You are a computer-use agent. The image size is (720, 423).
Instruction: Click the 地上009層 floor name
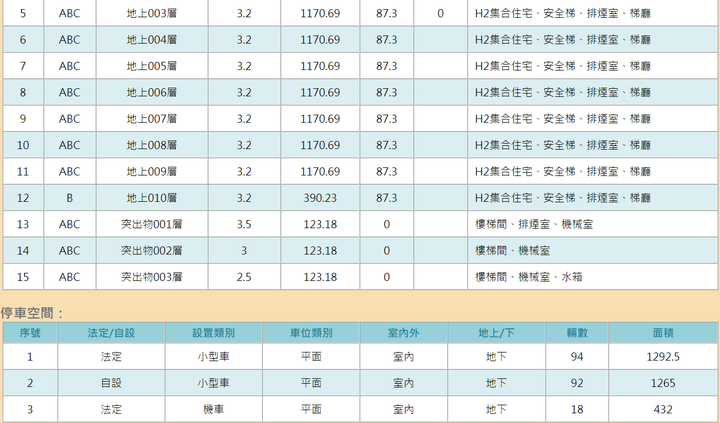click(x=152, y=172)
